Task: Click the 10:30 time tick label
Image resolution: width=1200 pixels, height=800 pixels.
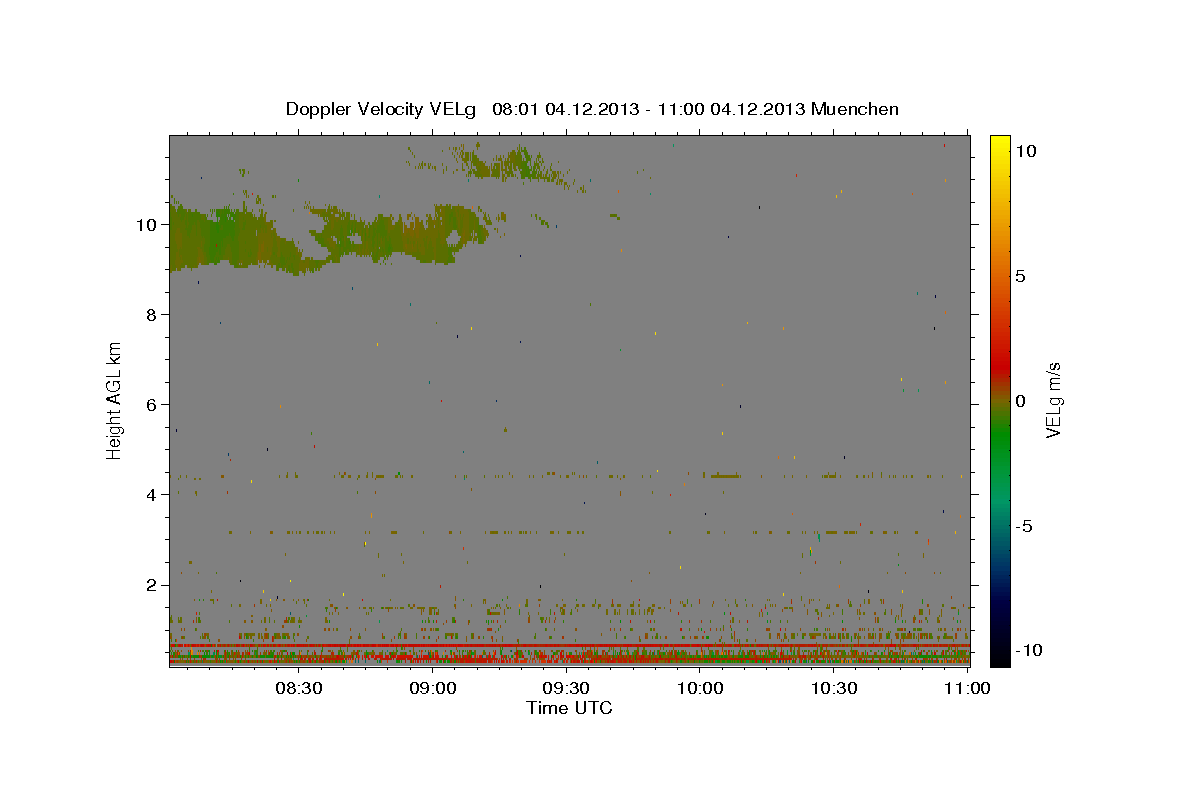Action: click(834, 688)
